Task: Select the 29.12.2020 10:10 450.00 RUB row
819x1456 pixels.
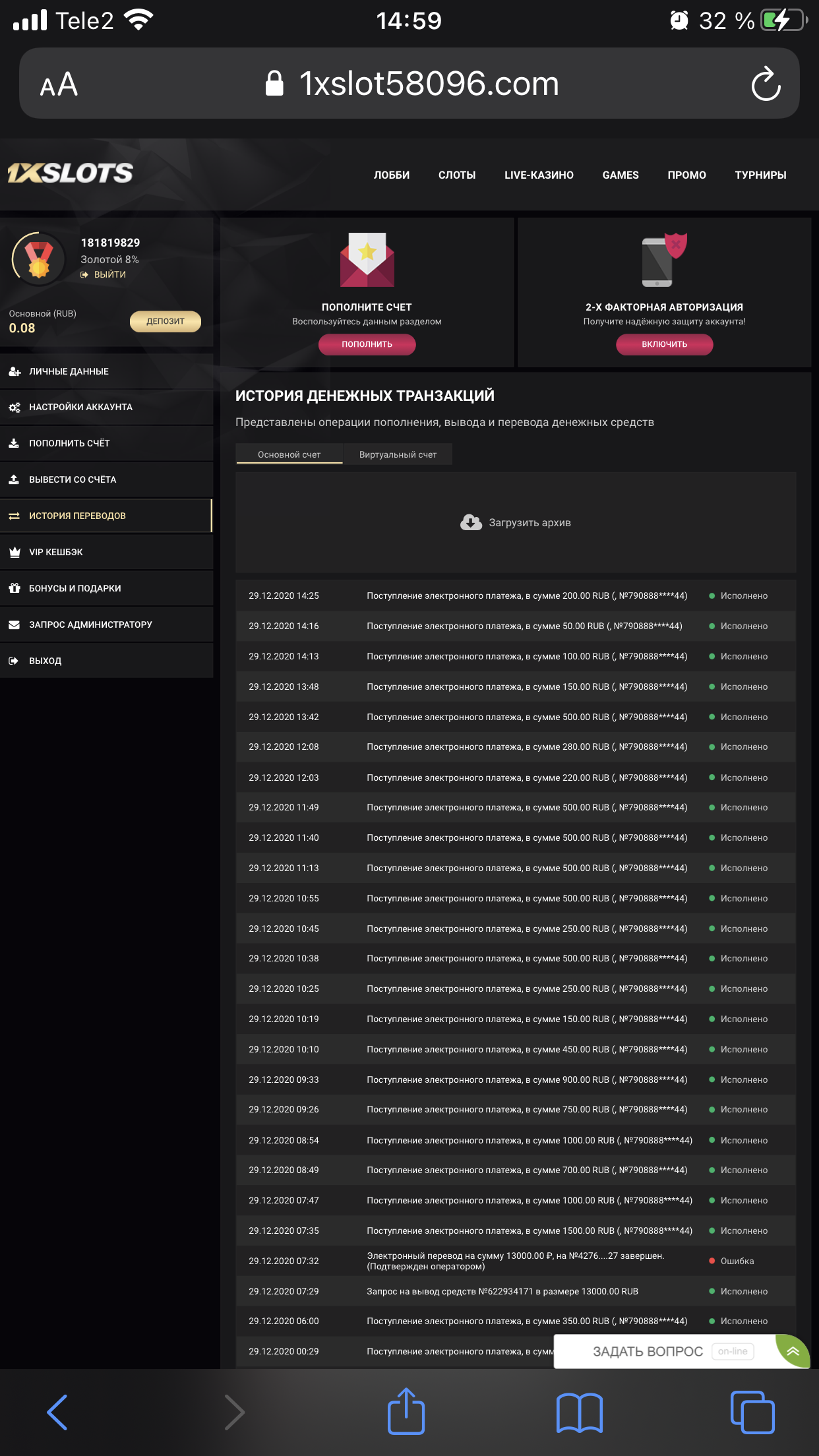Action: [x=516, y=1049]
